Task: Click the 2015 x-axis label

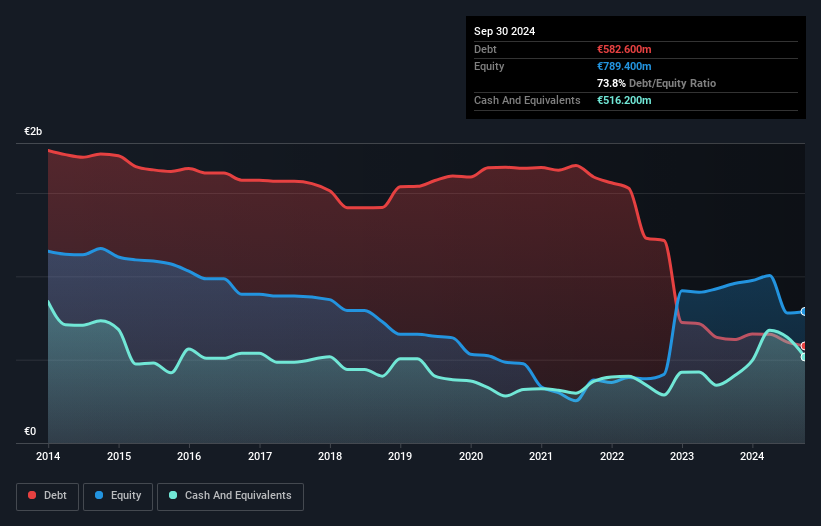Action: click(119, 456)
